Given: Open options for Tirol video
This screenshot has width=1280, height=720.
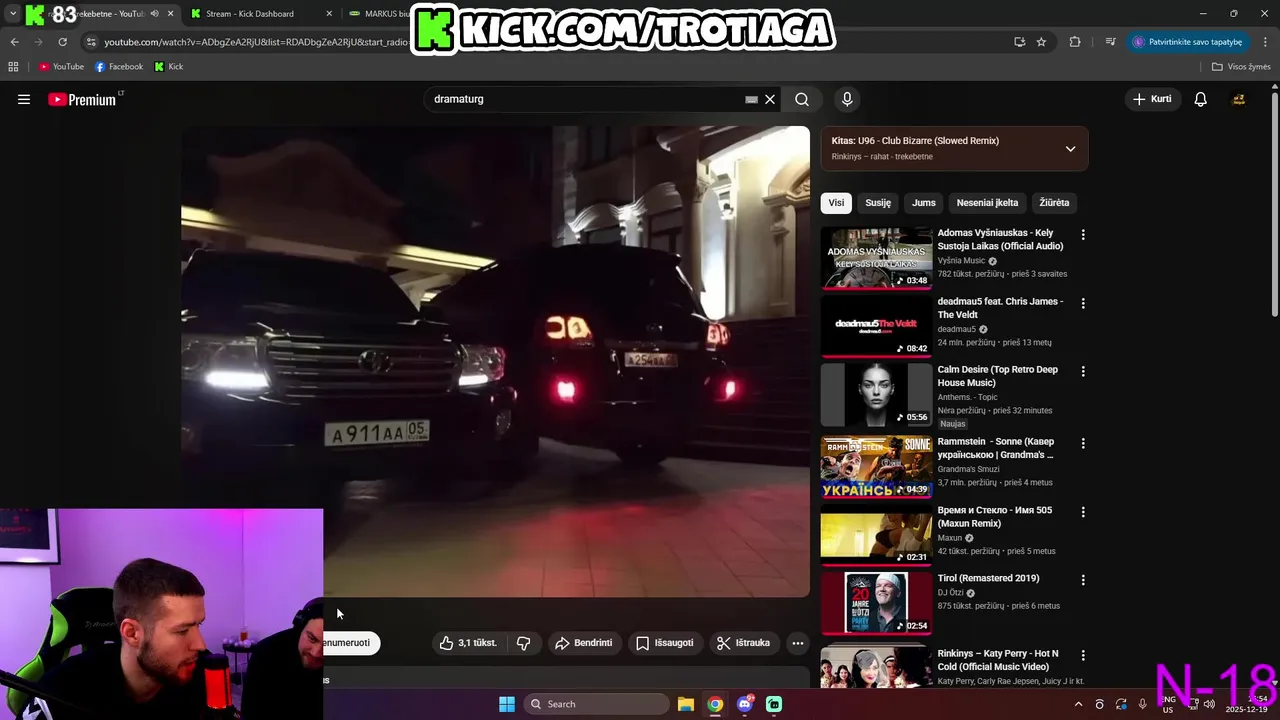Looking at the screenshot, I should [1083, 579].
